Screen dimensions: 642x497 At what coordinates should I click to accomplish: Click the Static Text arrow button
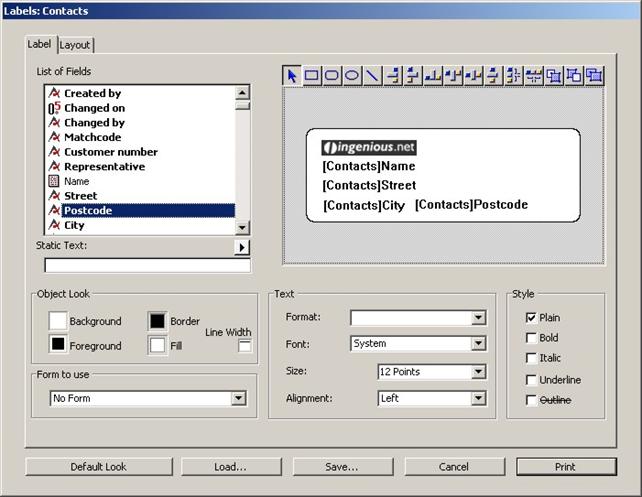tap(243, 247)
